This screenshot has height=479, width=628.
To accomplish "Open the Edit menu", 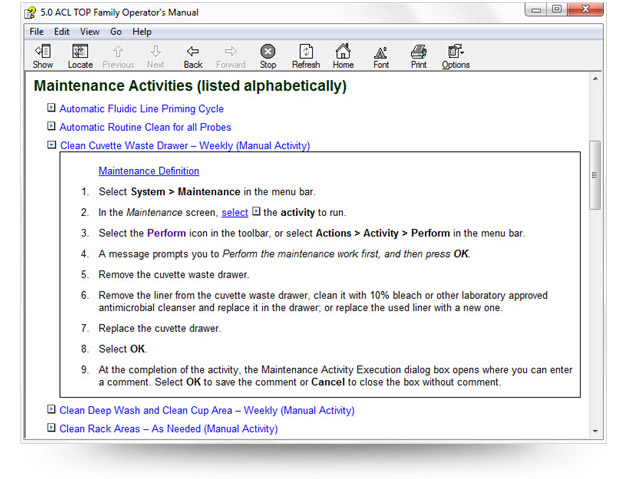I will point(62,32).
